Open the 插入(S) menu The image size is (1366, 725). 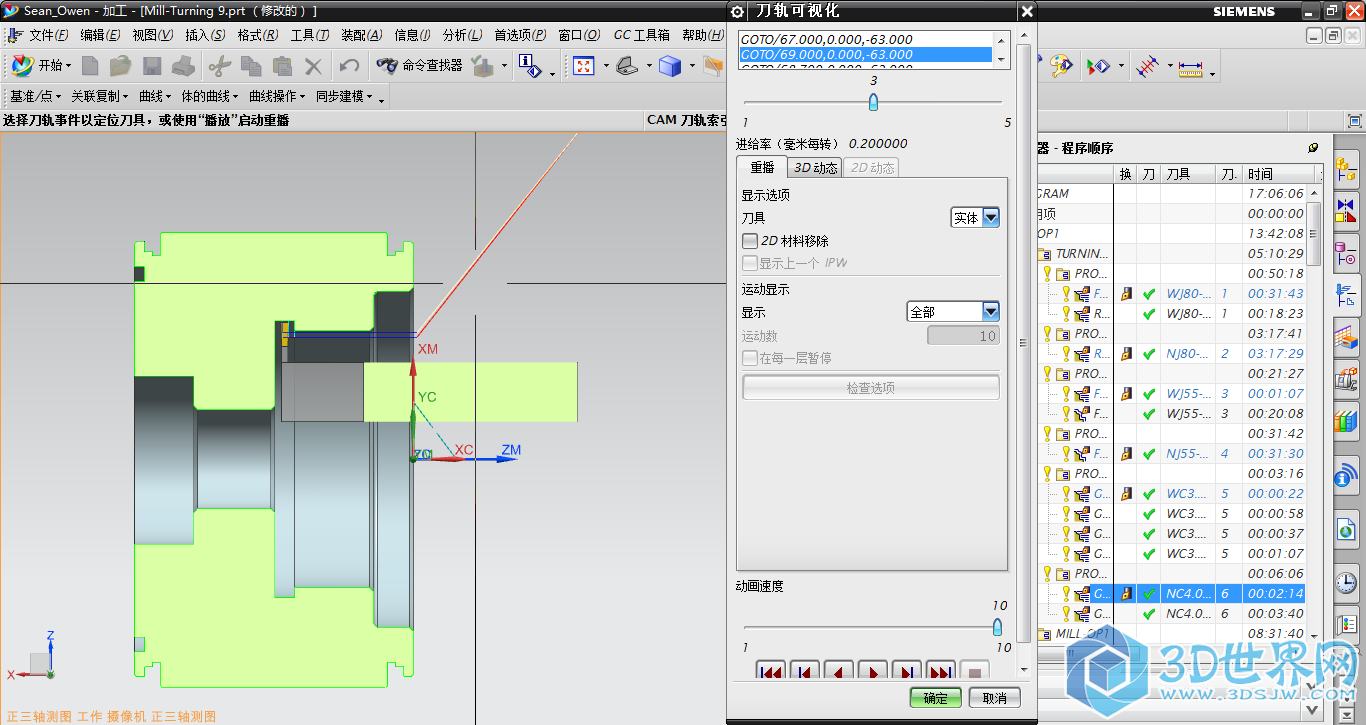point(205,35)
